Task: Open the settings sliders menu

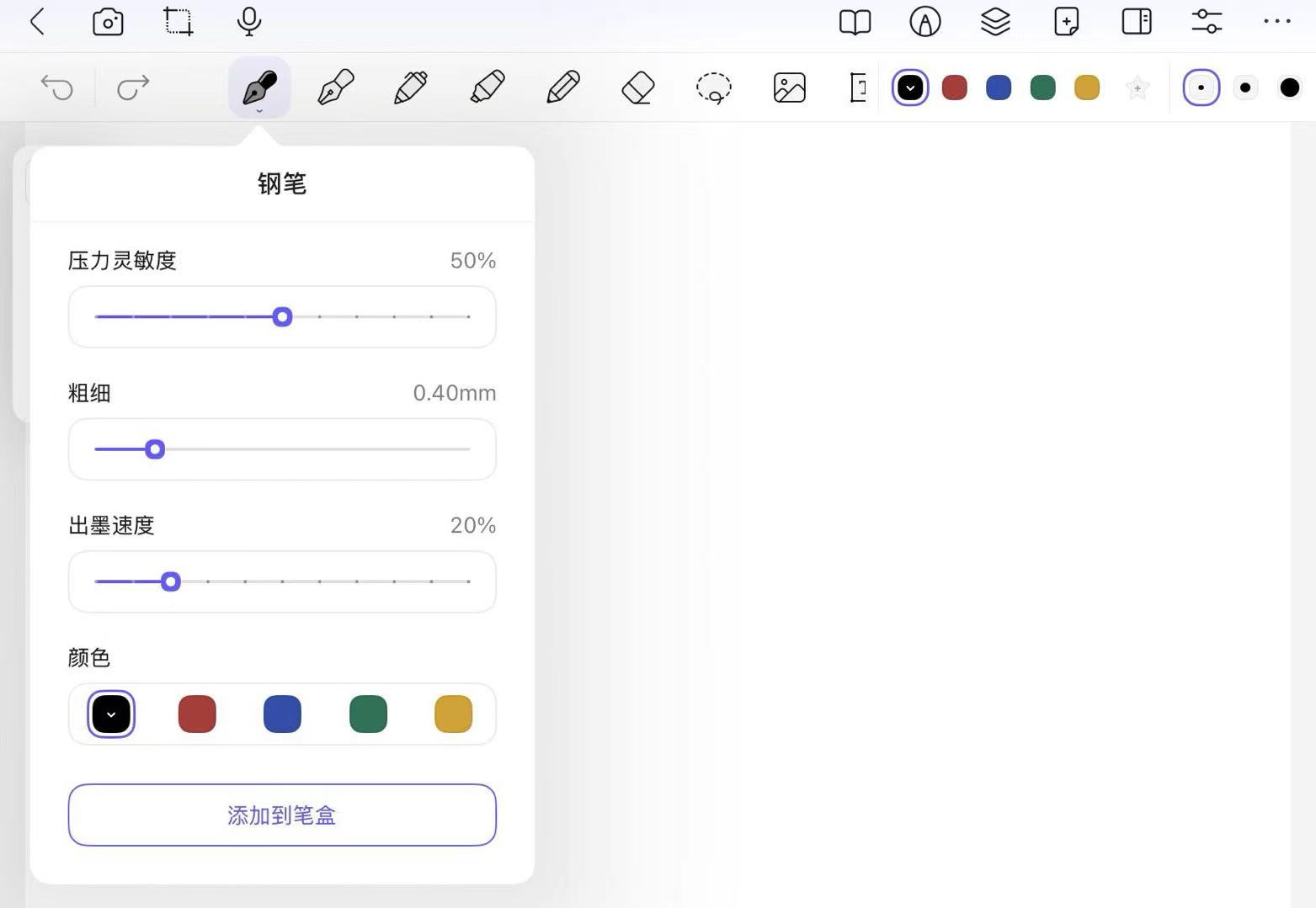Action: click(1207, 22)
